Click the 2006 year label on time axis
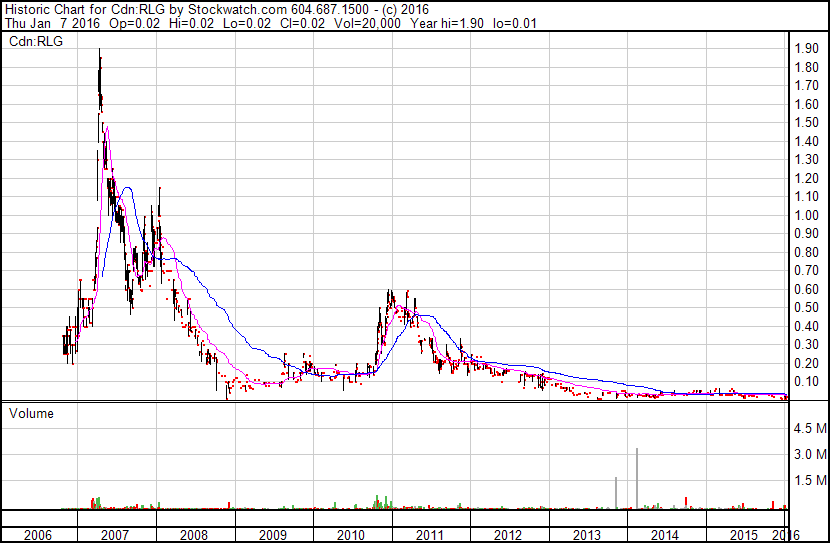Screen dimensions: 830x543 click(38, 535)
